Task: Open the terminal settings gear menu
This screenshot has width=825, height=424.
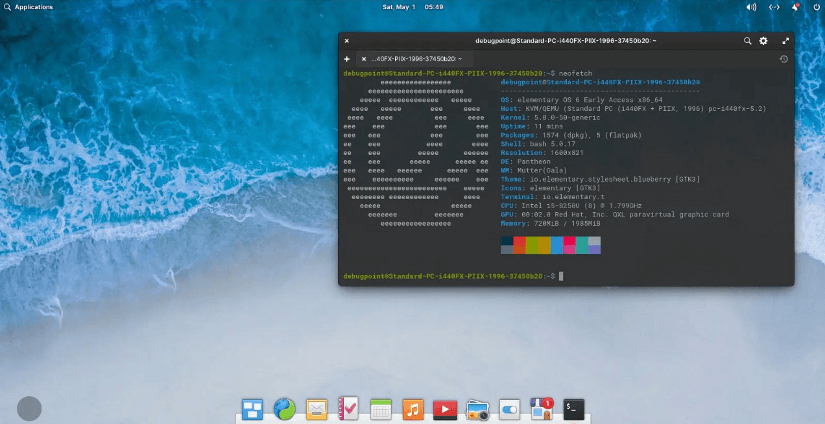Action: coord(763,41)
